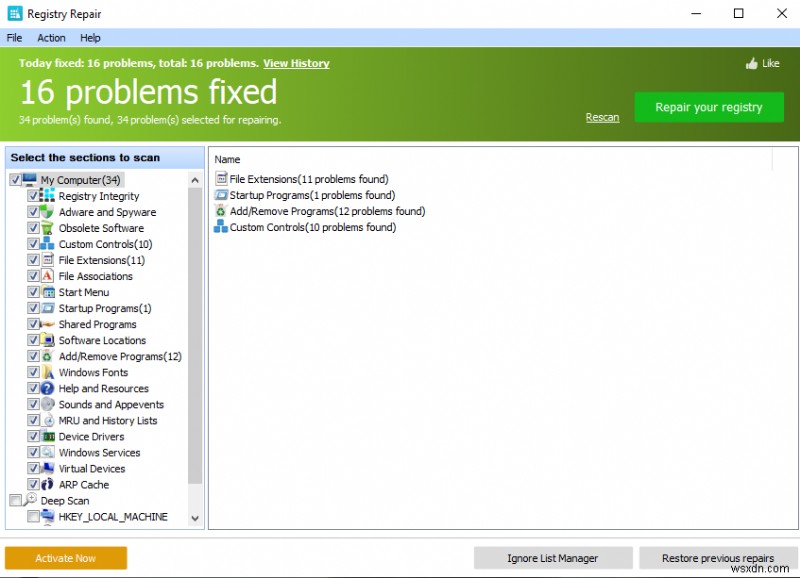Screen dimensions: 800x578
Task: Click the File Associations letter A icon
Action: coord(47,276)
